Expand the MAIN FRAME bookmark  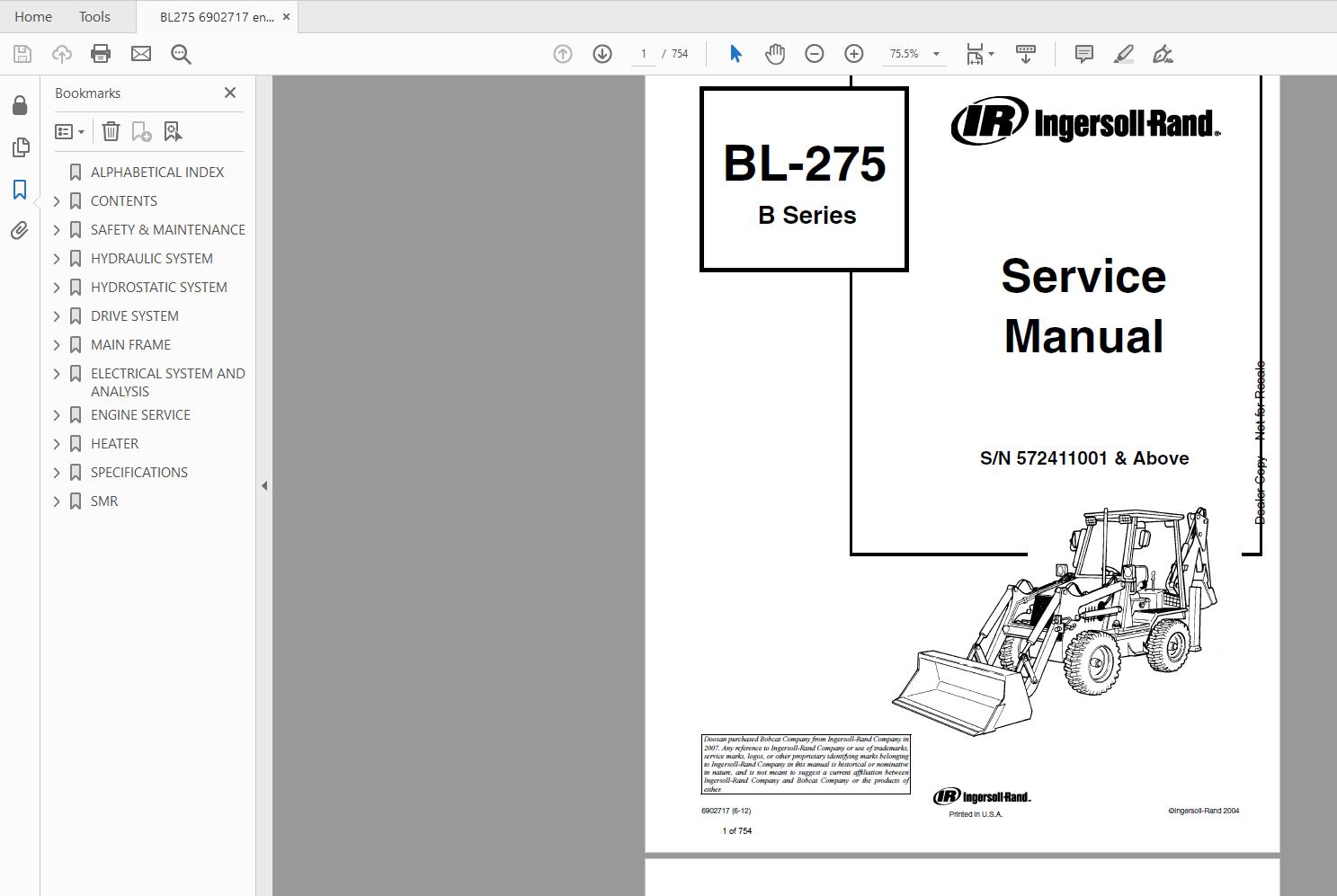pyautogui.click(x=57, y=345)
